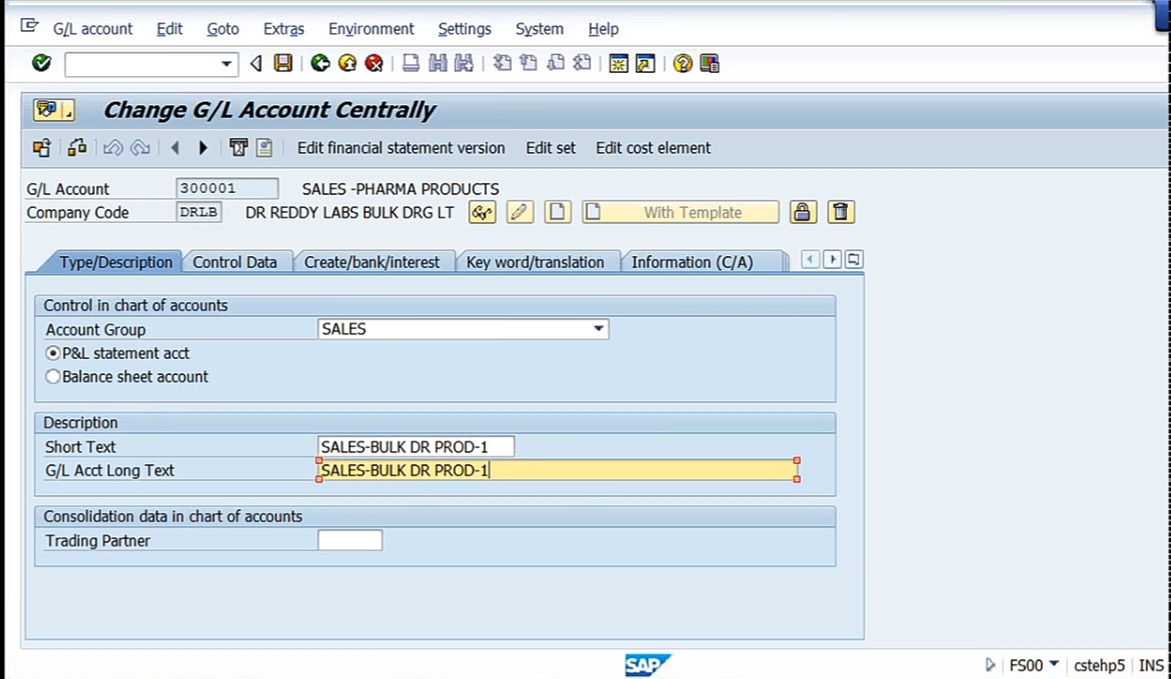Image resolution: width=1171 pixels, height=679 pixels.
Task: Go back with green Back arrow icon
Action: [320, 63]
